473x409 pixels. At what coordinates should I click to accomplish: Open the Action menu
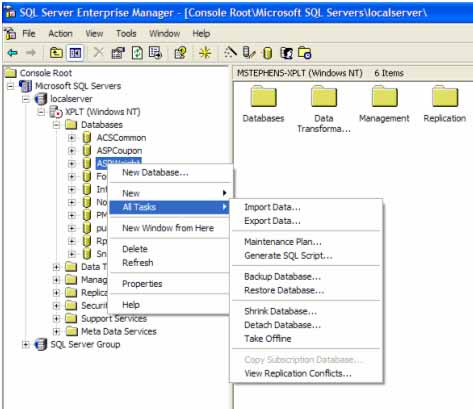[x=60, y=34]
